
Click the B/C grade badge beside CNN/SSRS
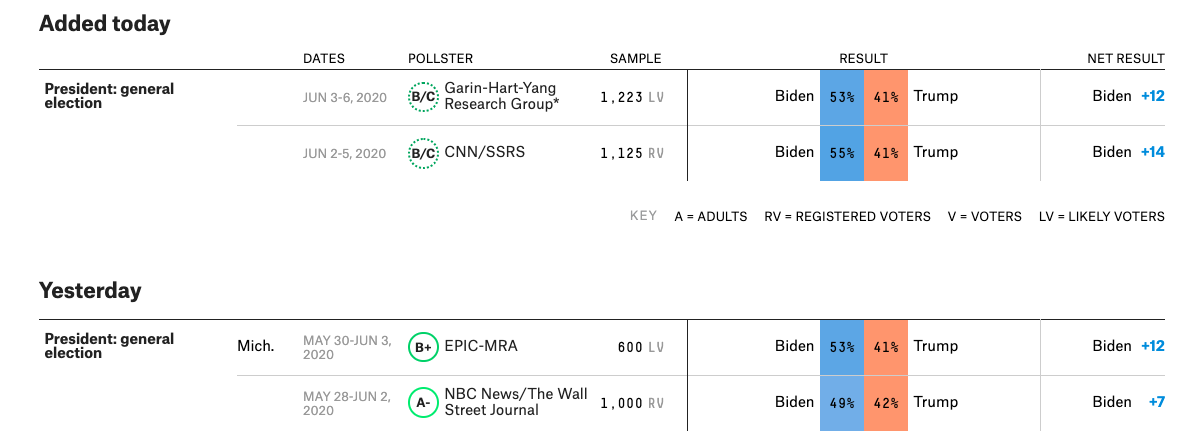coord(424,153)
